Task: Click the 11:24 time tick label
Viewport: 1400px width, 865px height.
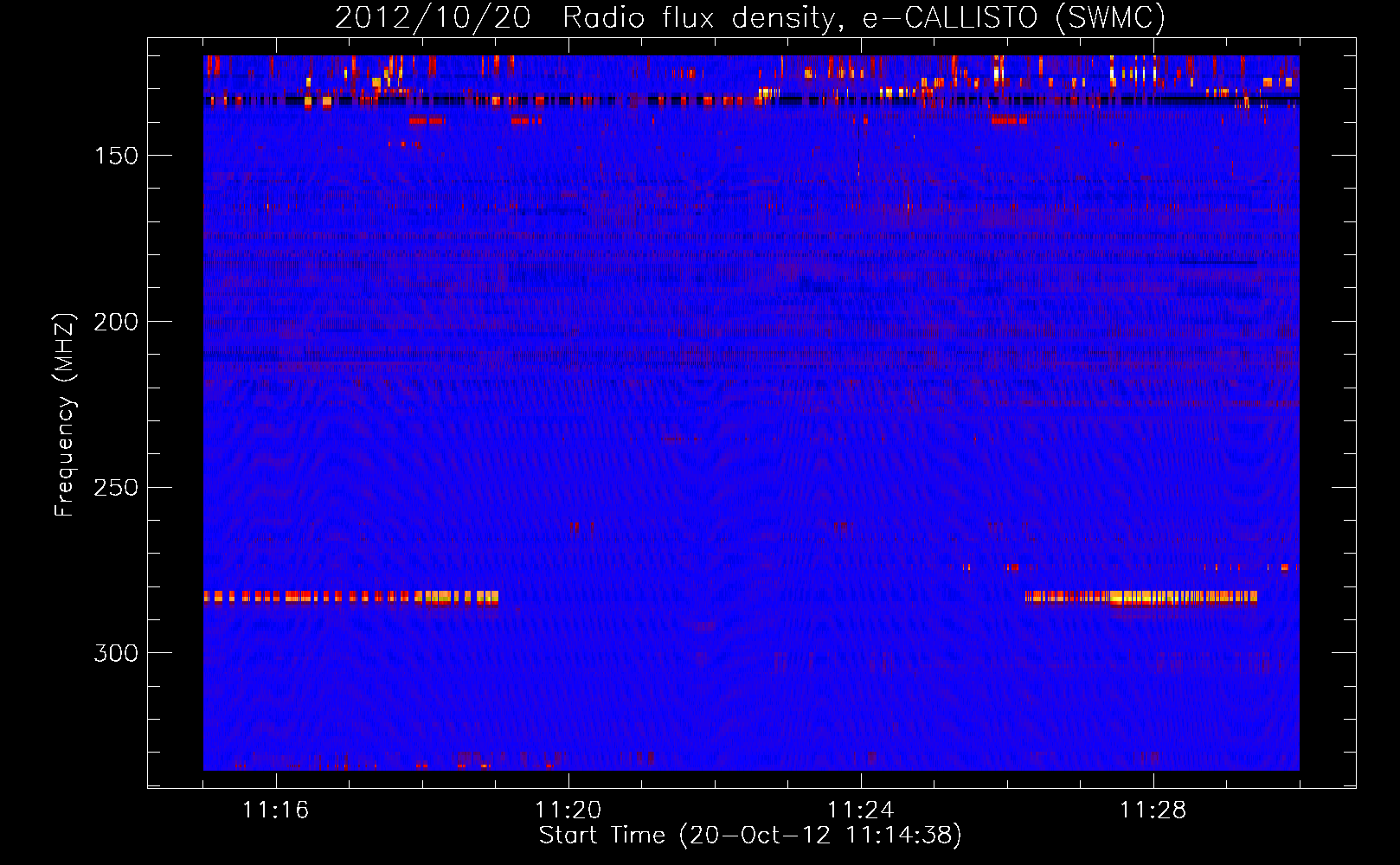Action: point(860,810)
